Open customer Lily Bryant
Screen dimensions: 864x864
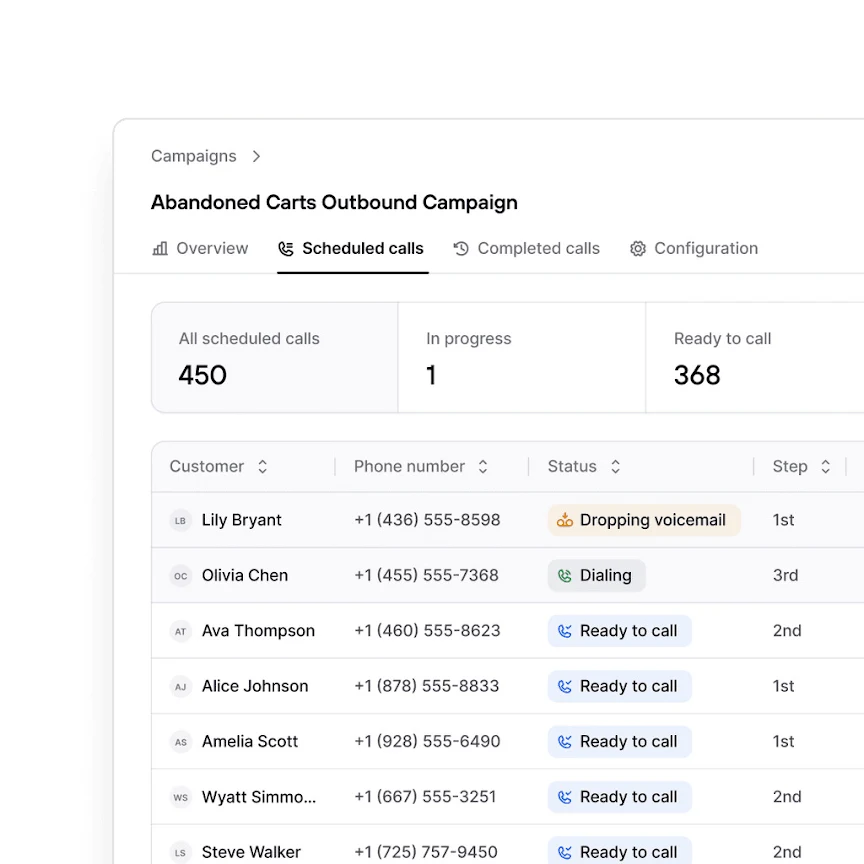click(x=241, y=520)
